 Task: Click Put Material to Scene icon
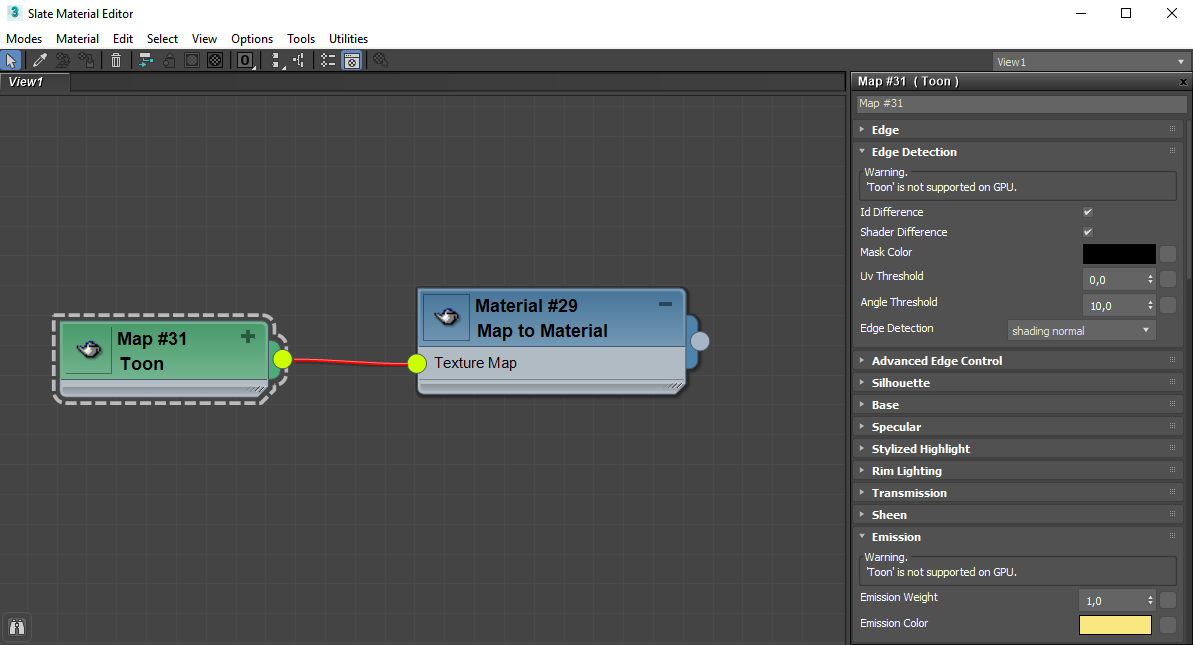pos(63,60)
